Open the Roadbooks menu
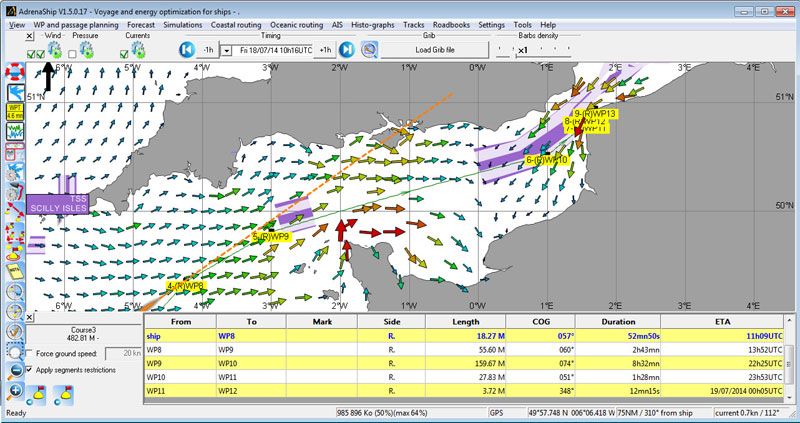Image resolution: width=800 pixels, height=423 pixels. (452, 25)
